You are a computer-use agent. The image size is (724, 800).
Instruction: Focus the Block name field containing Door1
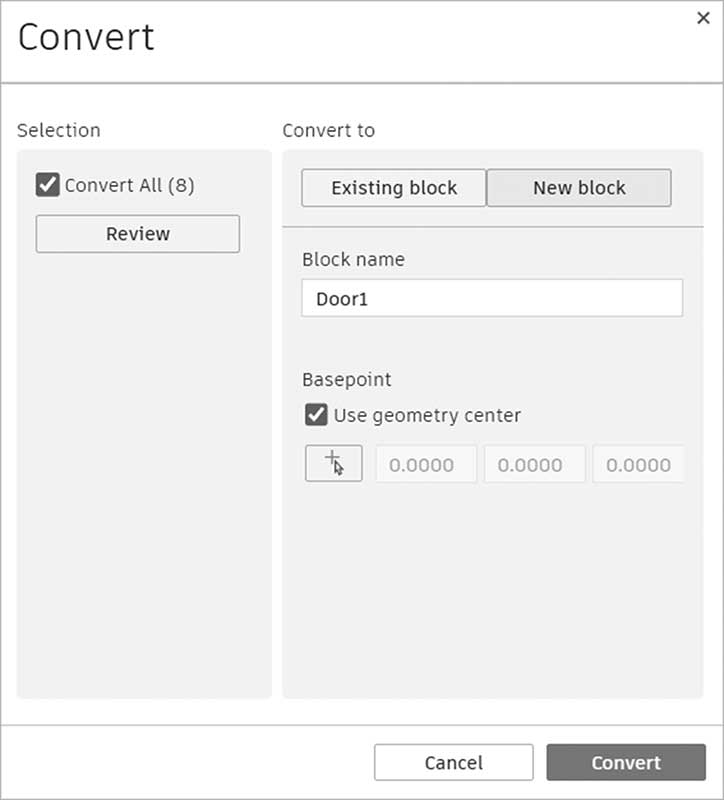(x=492, y=298)
